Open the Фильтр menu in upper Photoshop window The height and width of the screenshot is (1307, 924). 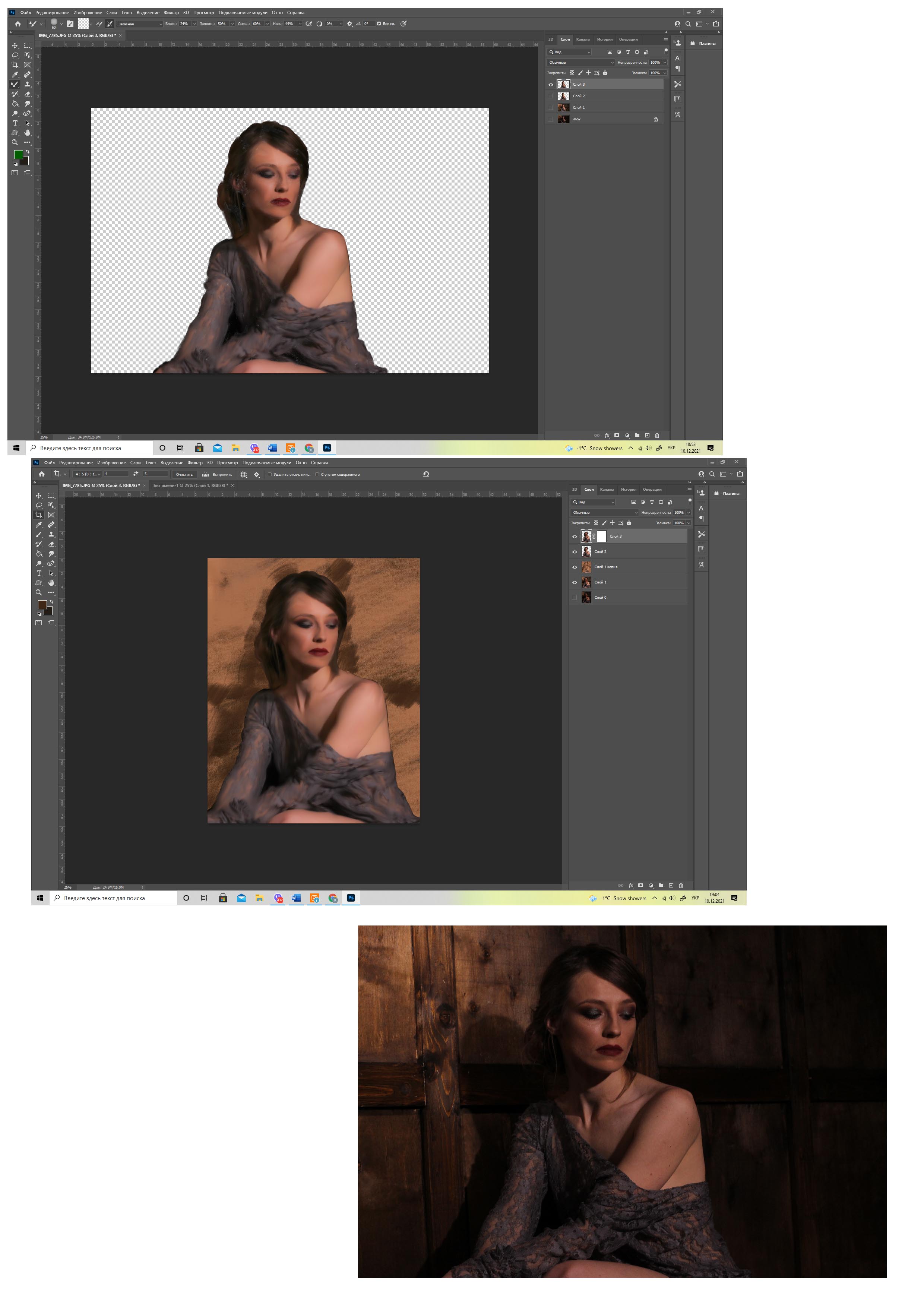pos(171,13)
